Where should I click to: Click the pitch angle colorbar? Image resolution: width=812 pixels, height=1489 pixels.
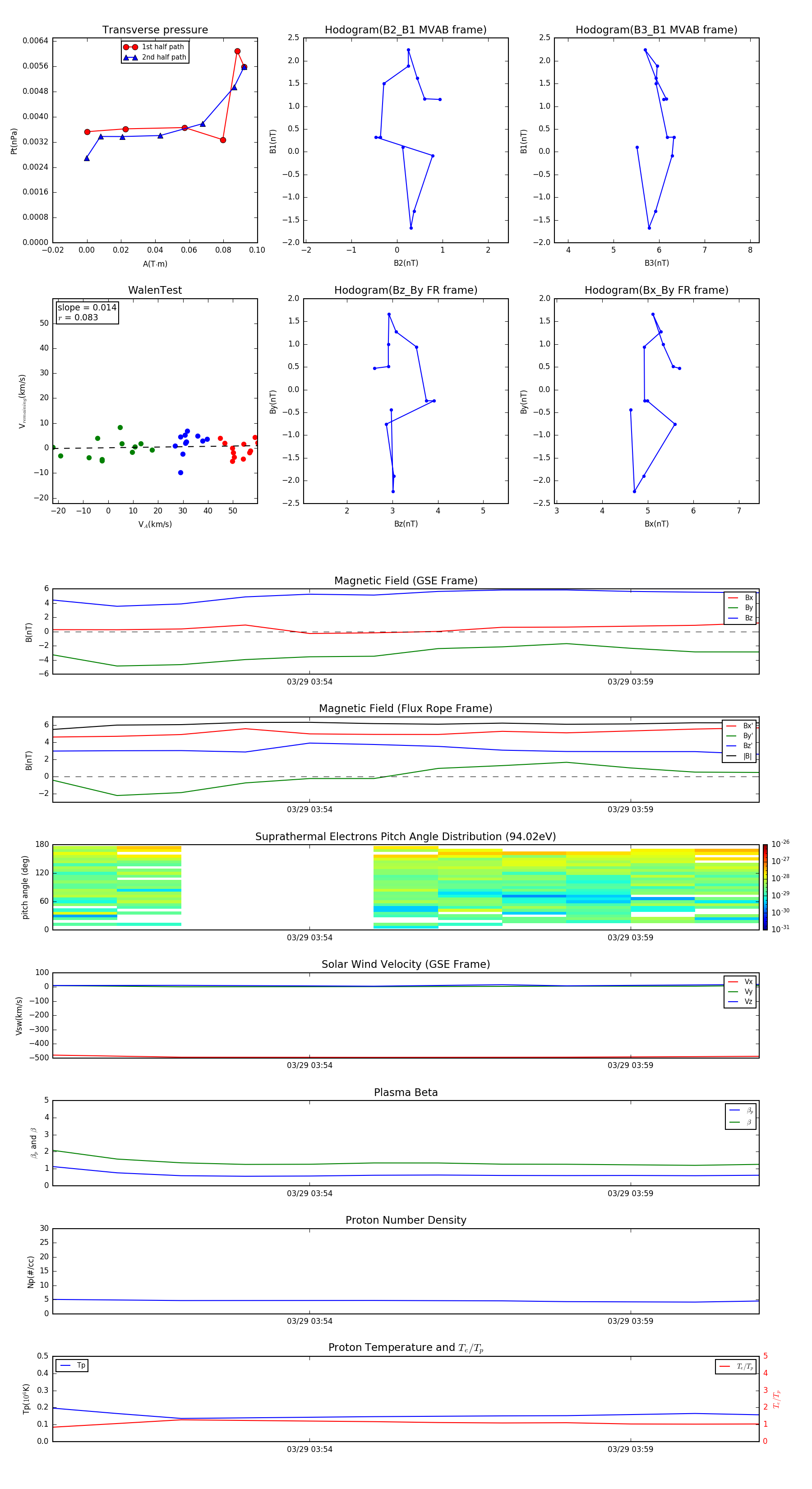765,887
